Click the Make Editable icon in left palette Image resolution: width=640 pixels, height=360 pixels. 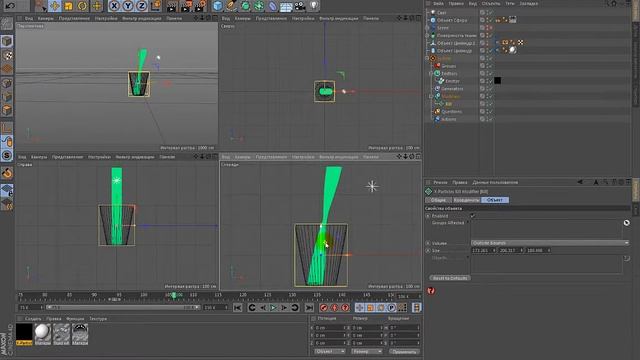coord(7,24)
